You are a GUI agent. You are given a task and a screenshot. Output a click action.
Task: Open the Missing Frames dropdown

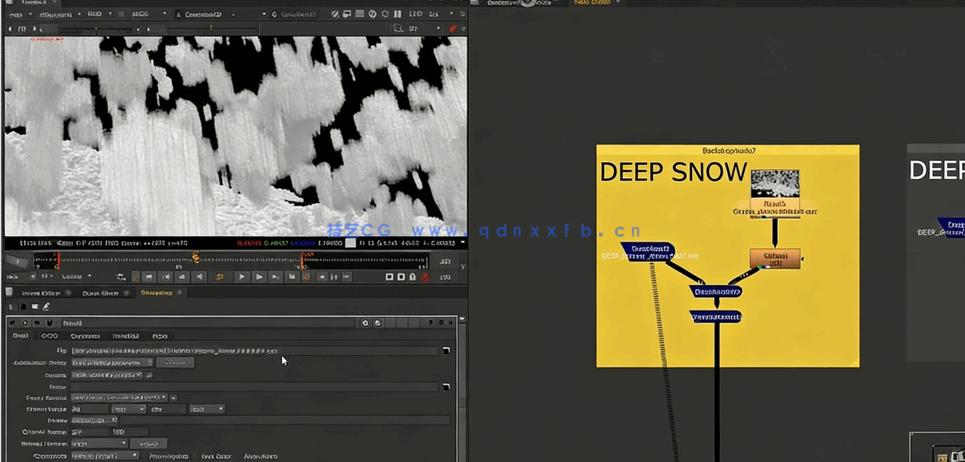click(x=98, y=443)
